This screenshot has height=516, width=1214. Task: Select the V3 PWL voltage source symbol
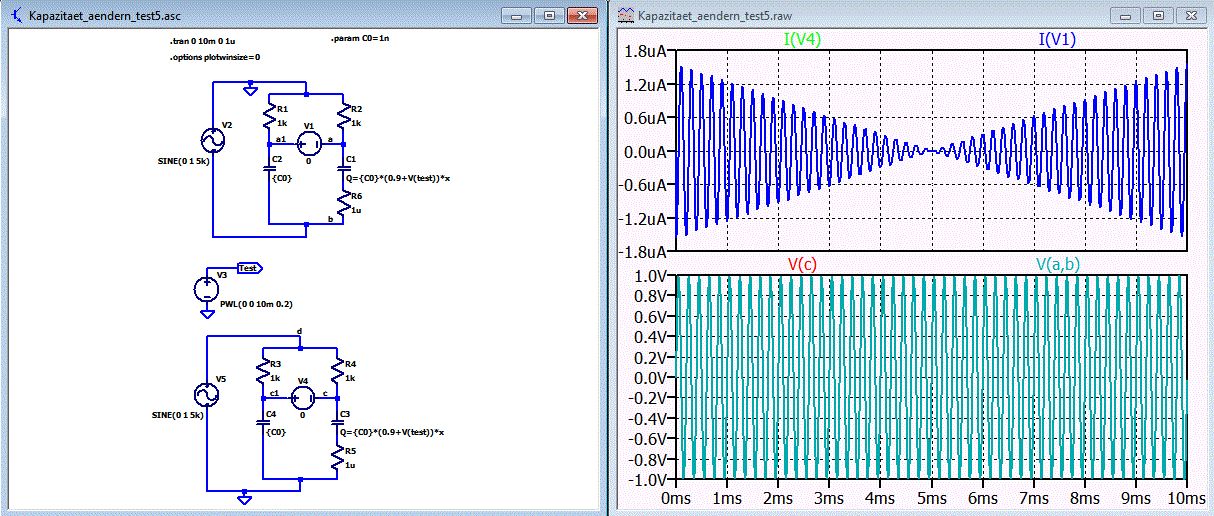(206, 289)
